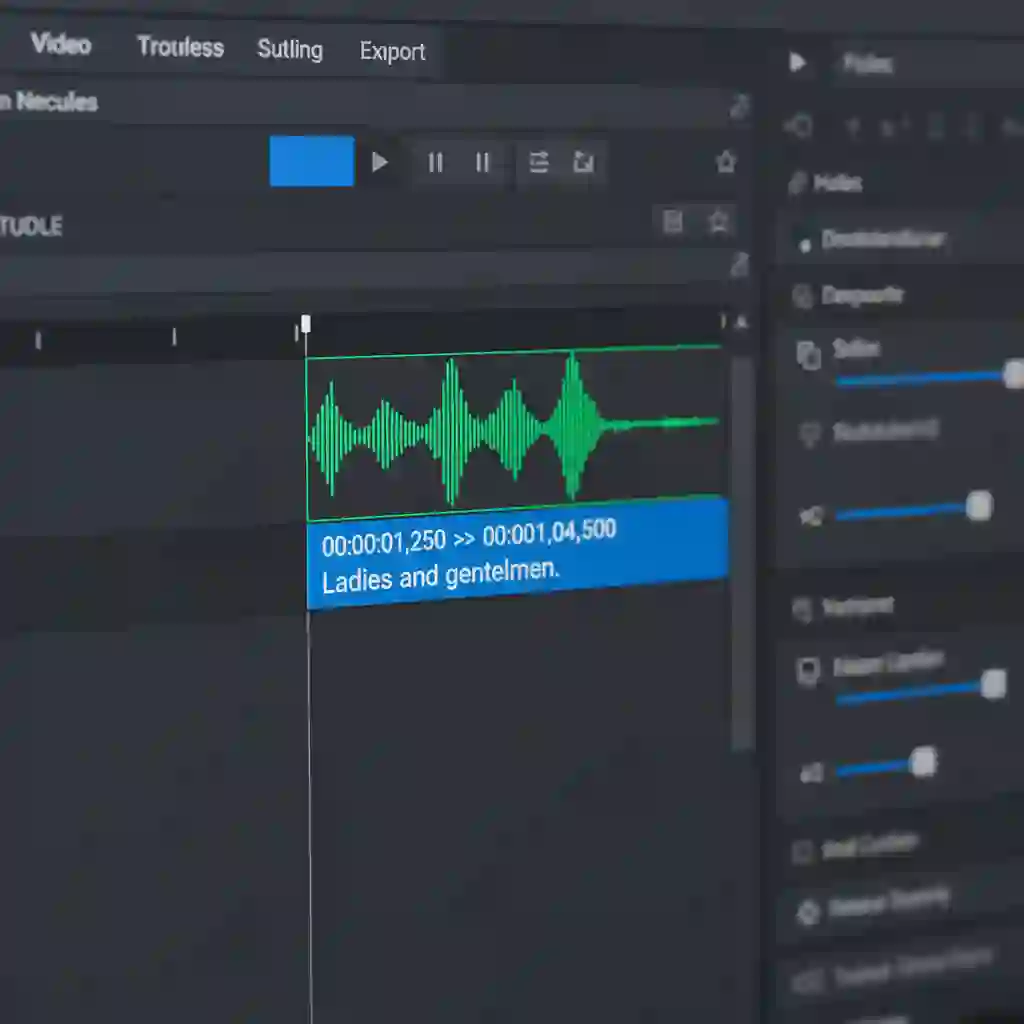Viewport: 1024px width, 1024px height.
Task: Click the topmost blue slider in right panel
Action: coord(925,378)
